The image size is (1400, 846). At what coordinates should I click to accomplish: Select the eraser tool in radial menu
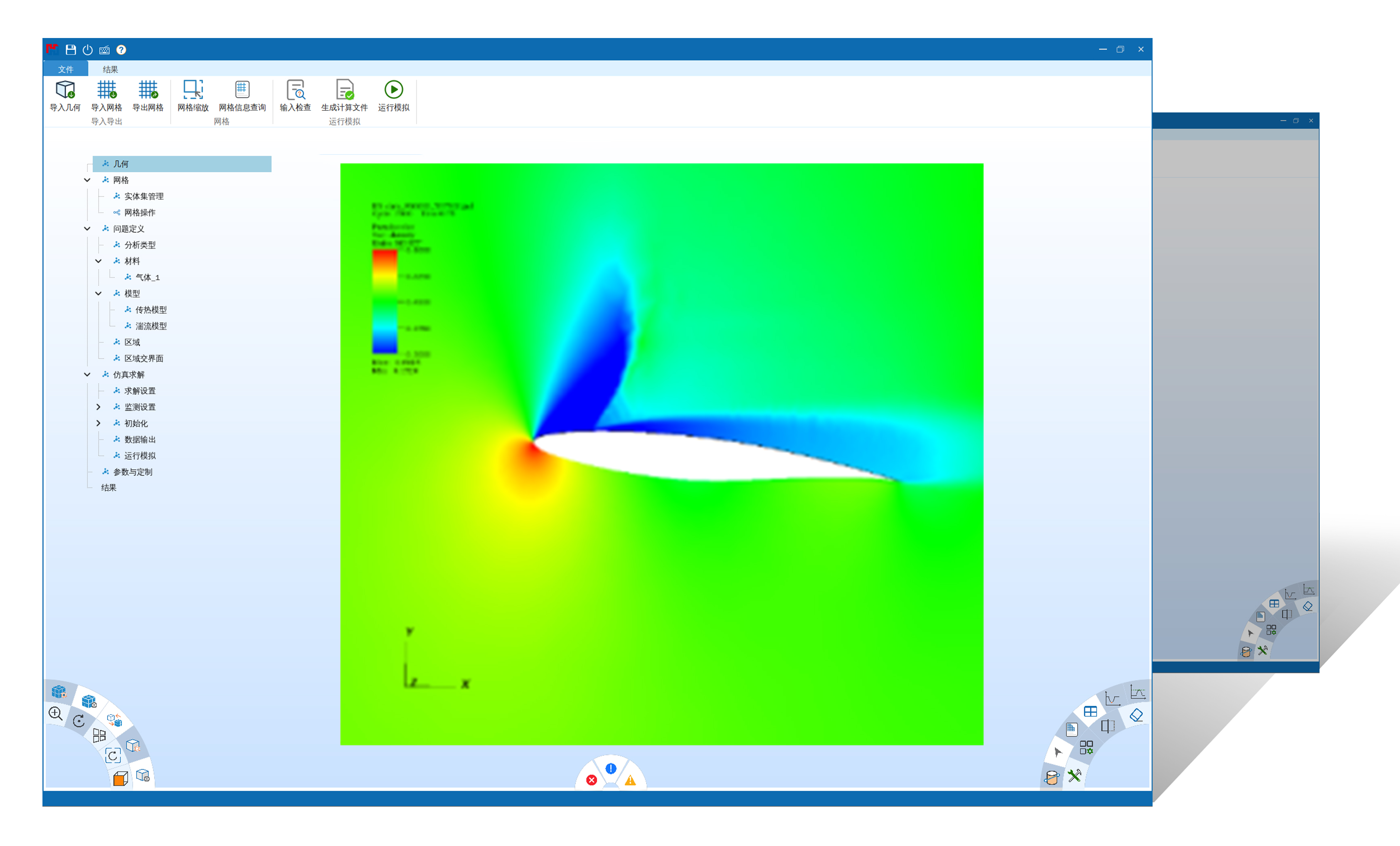tap(1136, 715)
